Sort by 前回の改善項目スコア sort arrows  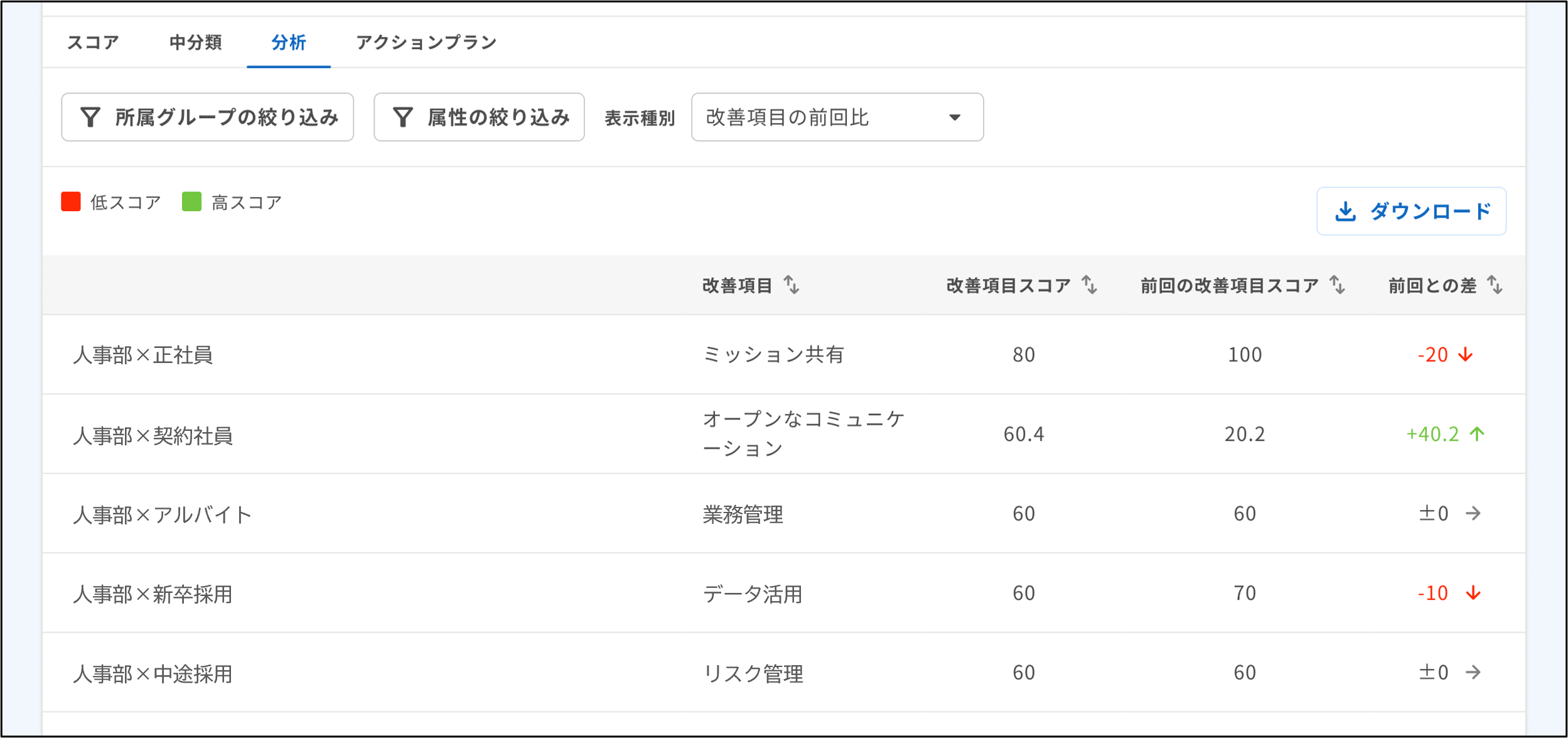tap(1337, 286)
